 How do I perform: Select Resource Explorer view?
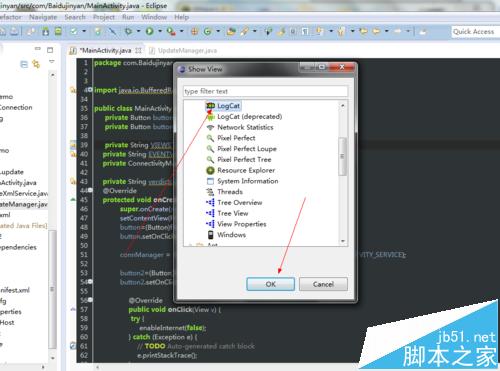pyautogui.click(x=241, y=170)
